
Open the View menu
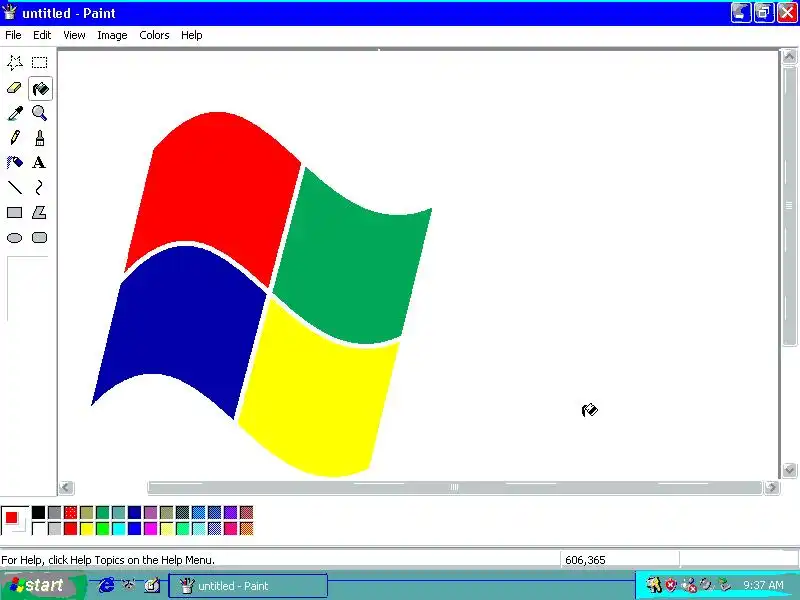click(x=74, y=35)
